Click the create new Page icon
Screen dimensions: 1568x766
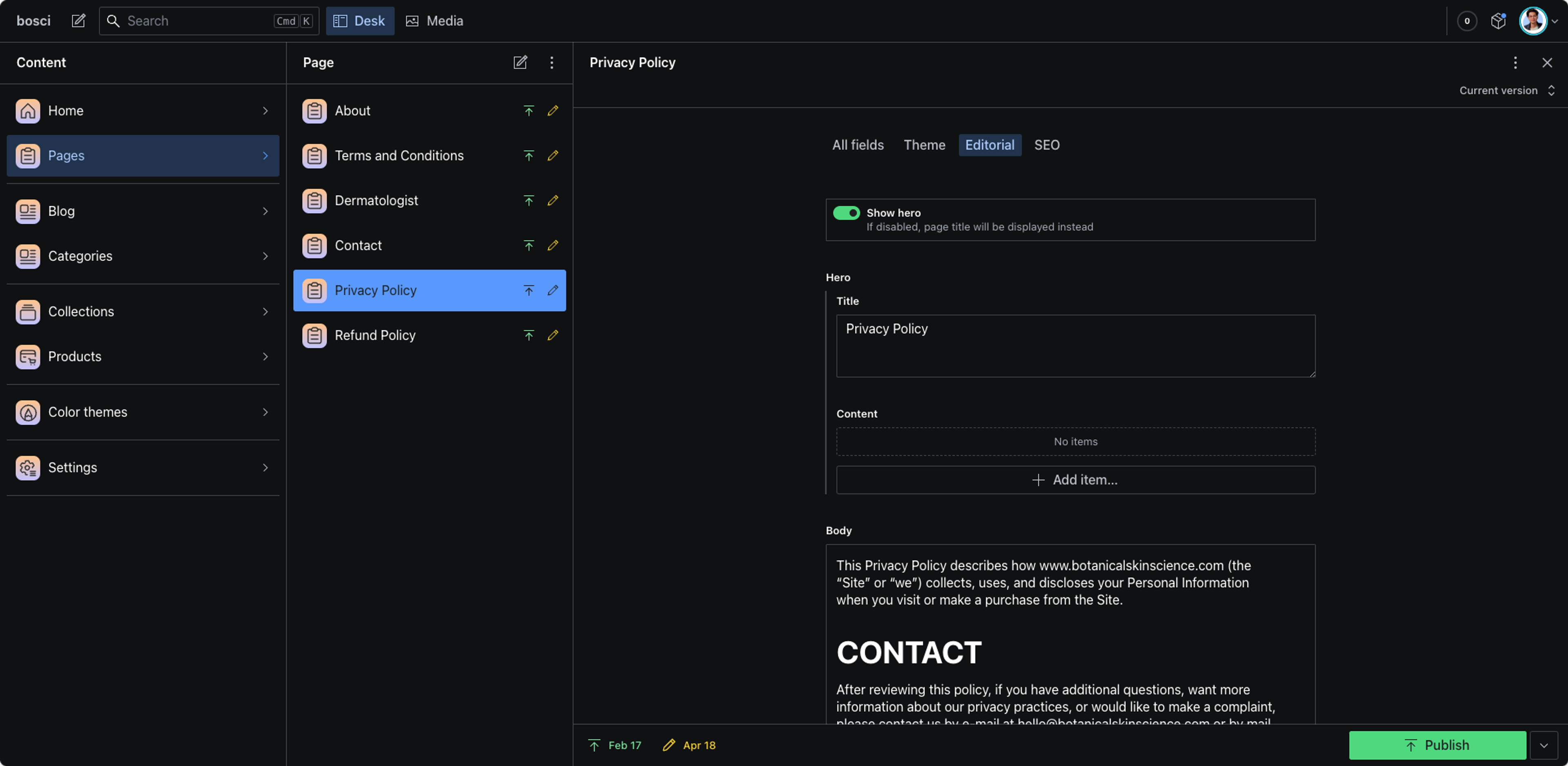pos(520,62)
